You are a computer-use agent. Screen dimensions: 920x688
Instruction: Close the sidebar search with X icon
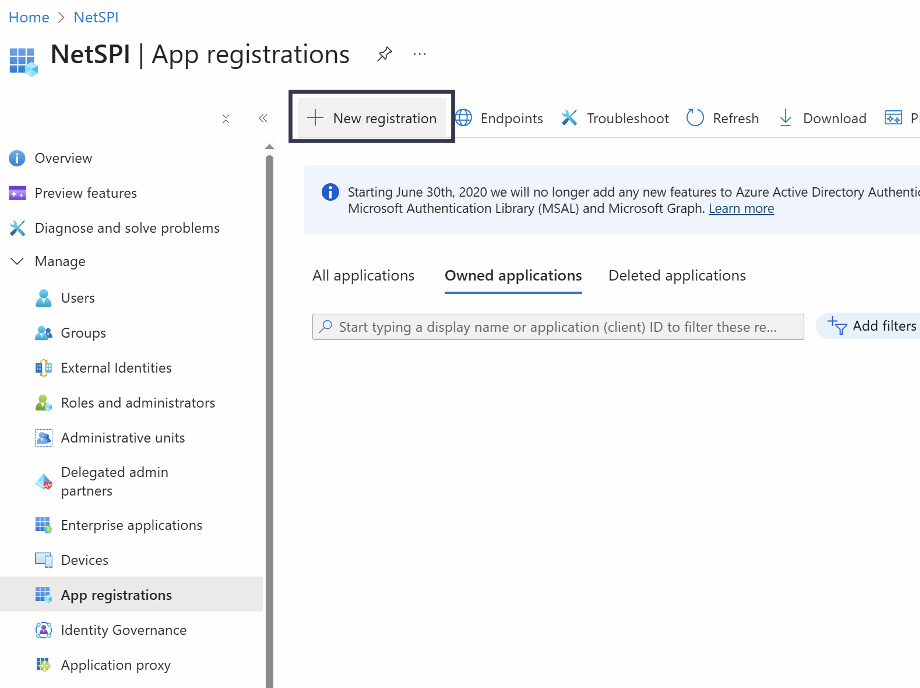pyautogui.click(x=225, y=119)
